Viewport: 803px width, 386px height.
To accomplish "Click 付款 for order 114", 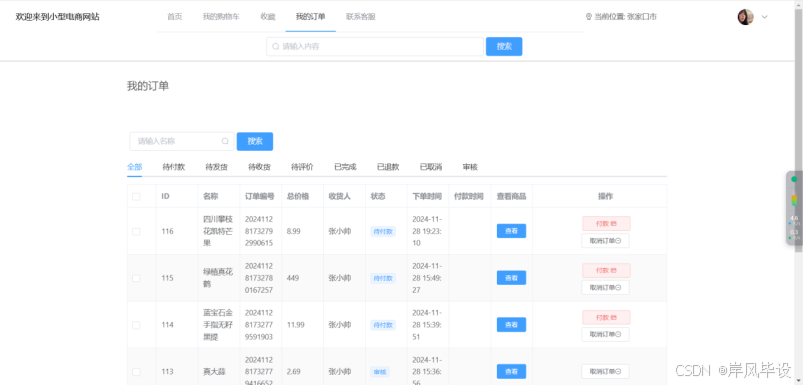I will [606, 317].
